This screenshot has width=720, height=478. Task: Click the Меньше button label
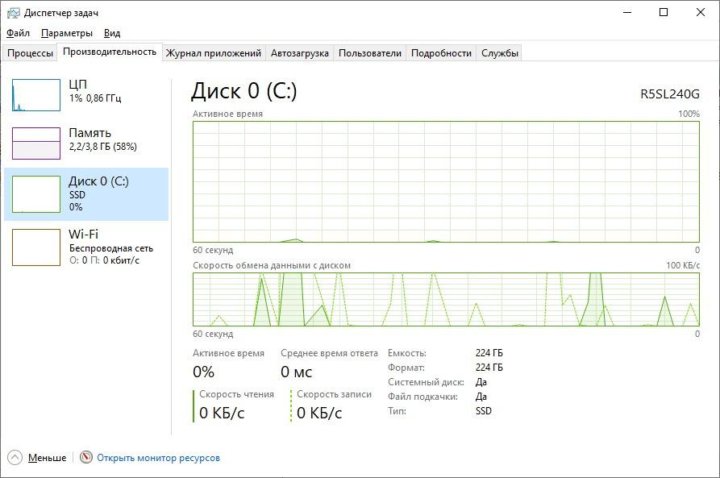(47, 458)
